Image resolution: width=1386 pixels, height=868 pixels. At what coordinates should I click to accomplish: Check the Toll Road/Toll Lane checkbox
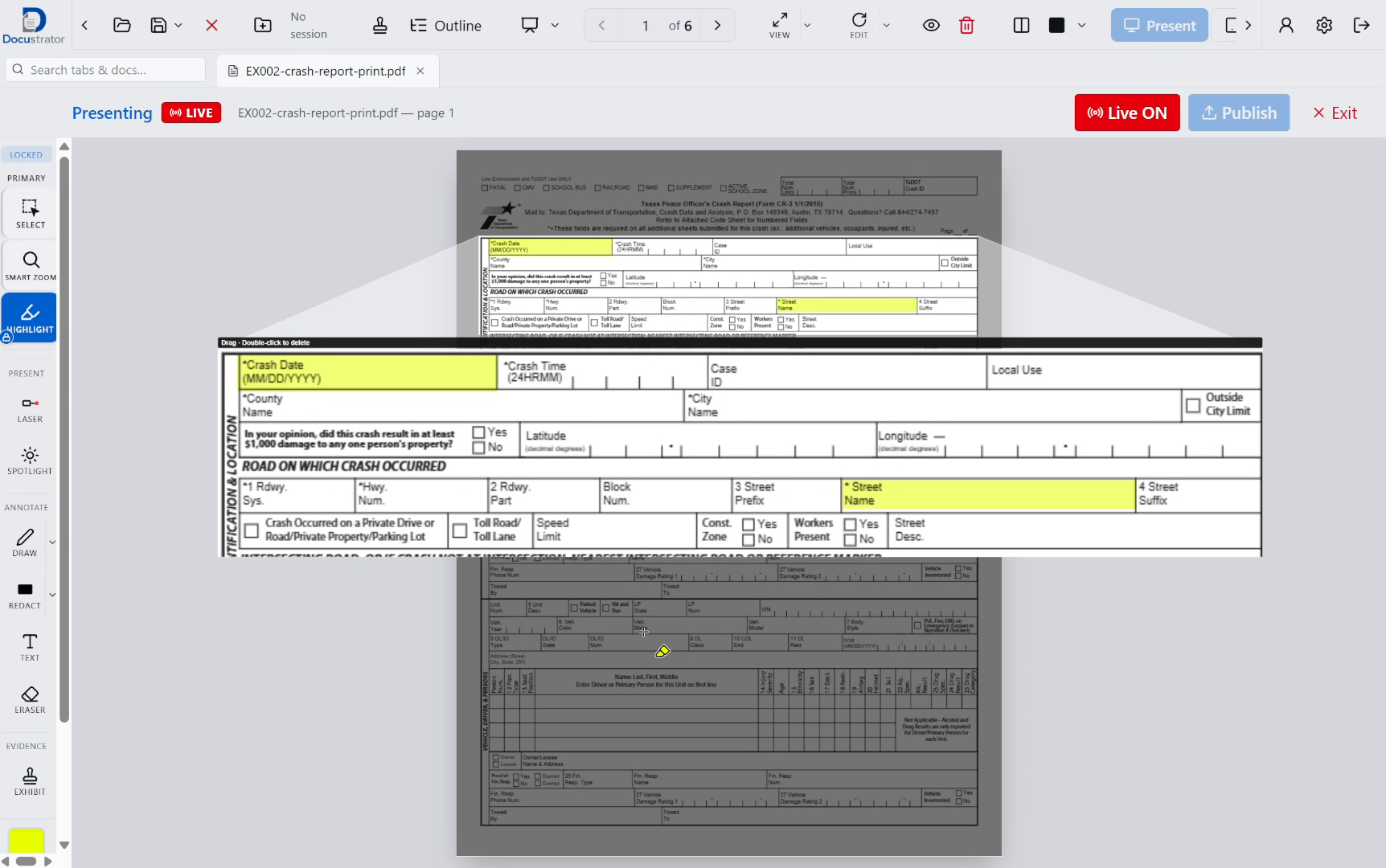pos(460,530)
